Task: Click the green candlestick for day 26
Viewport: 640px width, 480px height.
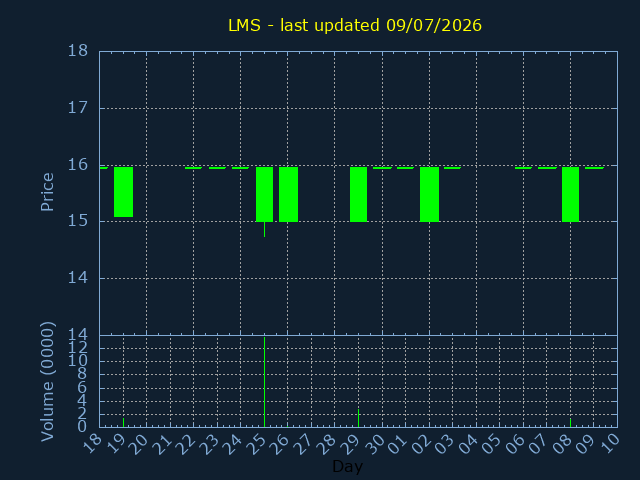Action: click(288, 194)
